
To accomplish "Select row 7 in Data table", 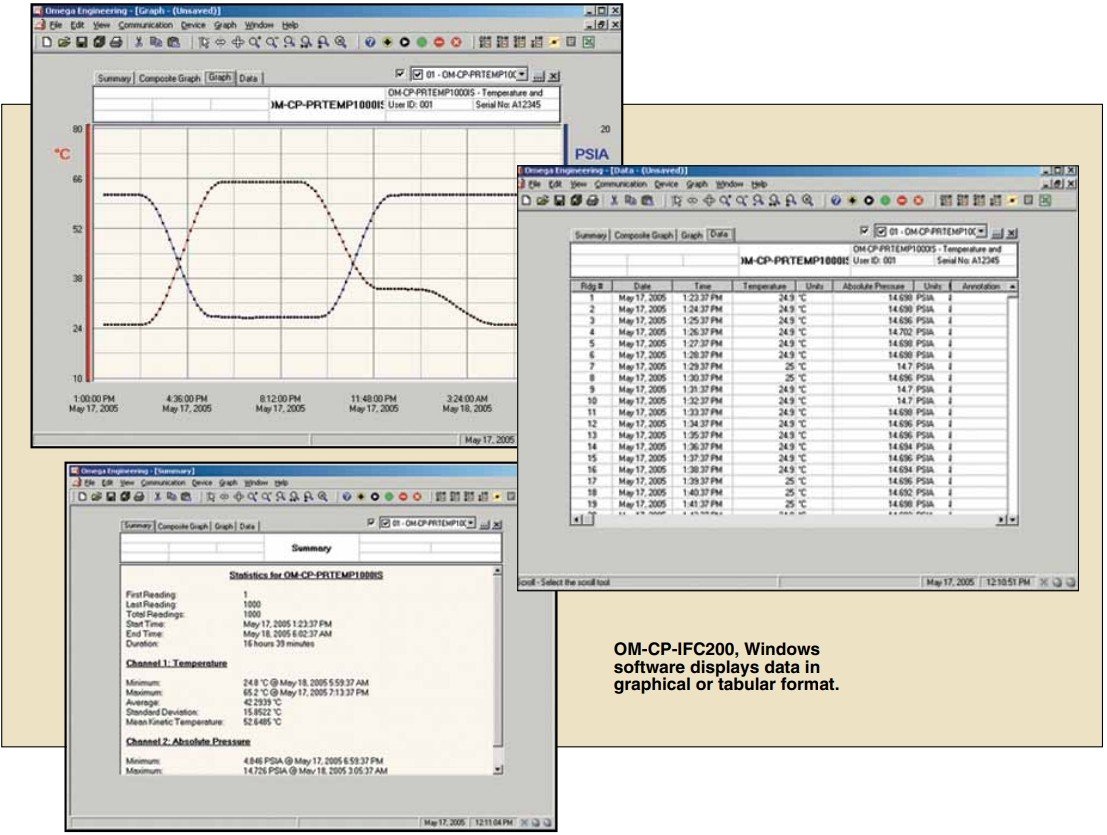I will point(789,366).
